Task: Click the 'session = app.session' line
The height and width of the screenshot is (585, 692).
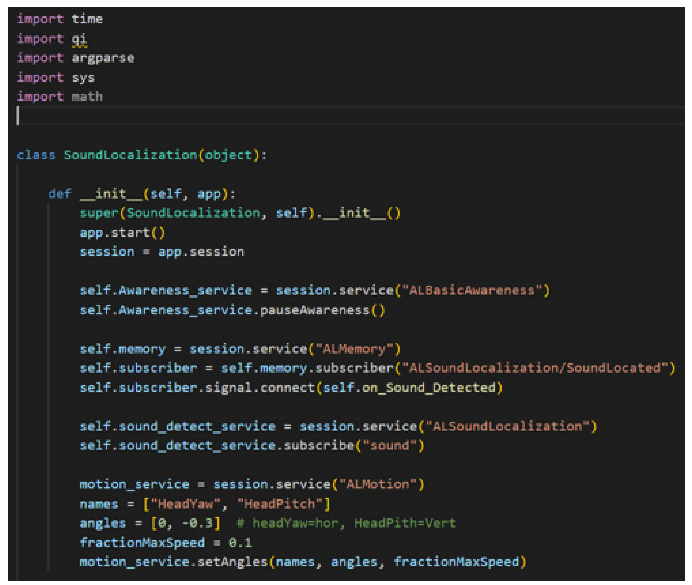Action: [162, 251]
